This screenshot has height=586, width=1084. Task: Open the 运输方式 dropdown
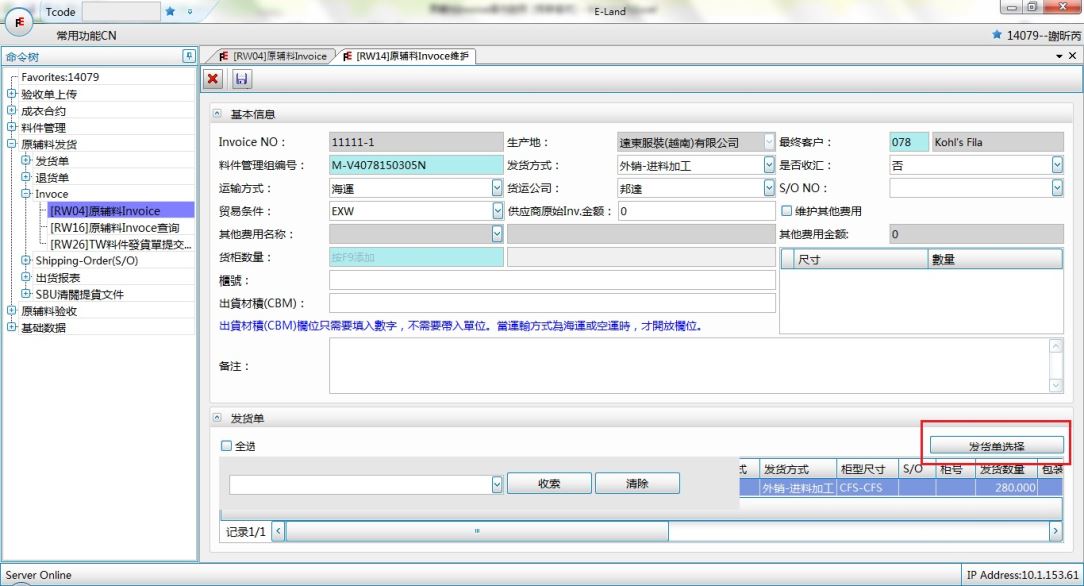(498, 188)
